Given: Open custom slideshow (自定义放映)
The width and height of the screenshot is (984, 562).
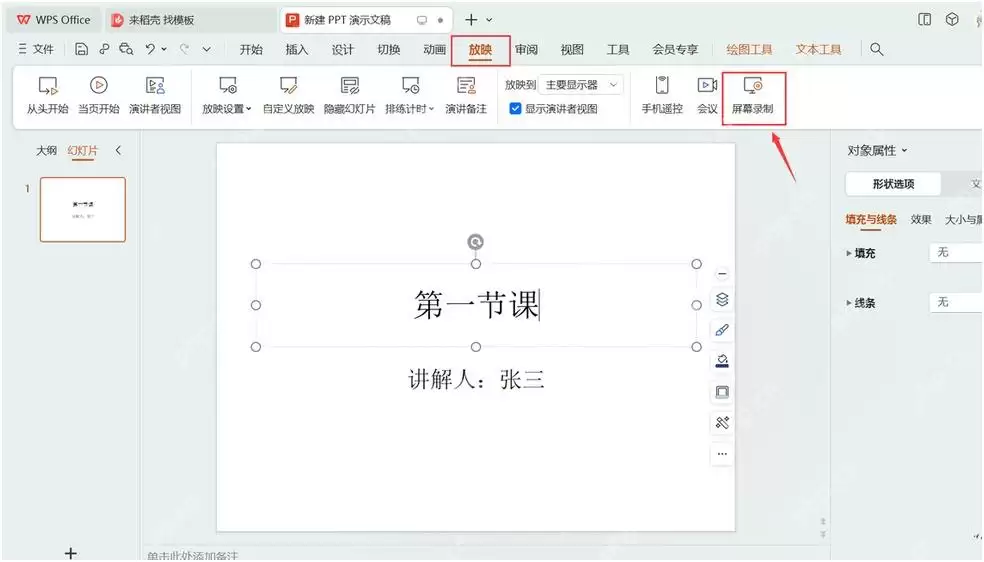Looking at the screenshot, I should [x=288, y=95].
